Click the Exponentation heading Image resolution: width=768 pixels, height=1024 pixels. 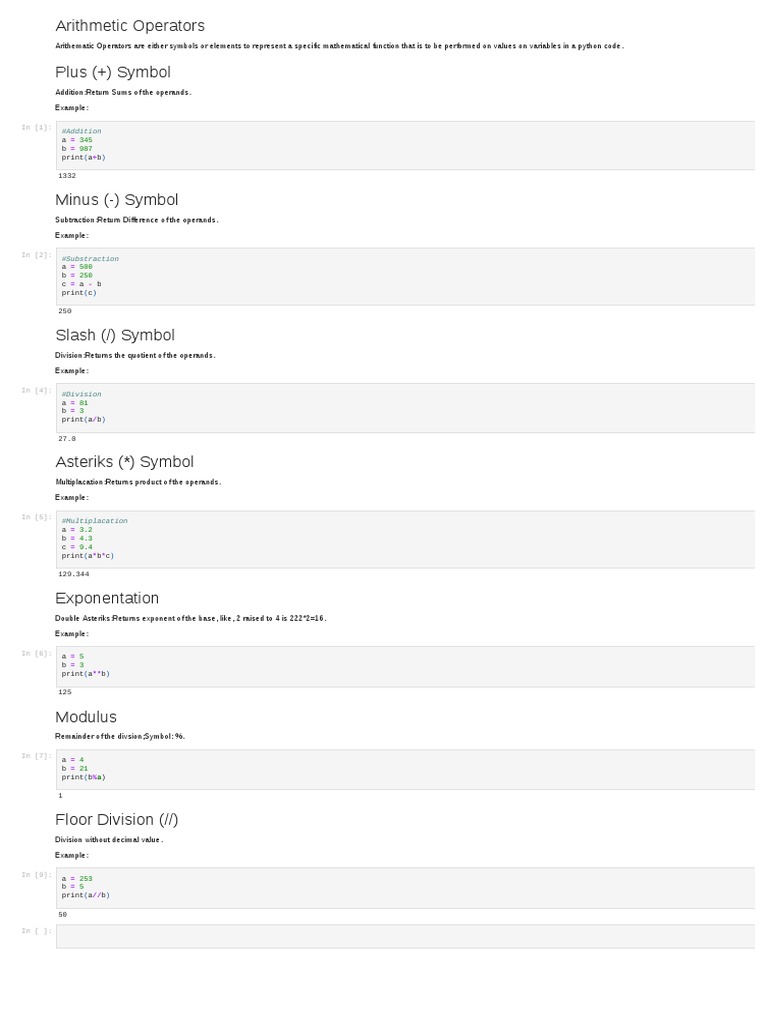click(x=107, y=598)
